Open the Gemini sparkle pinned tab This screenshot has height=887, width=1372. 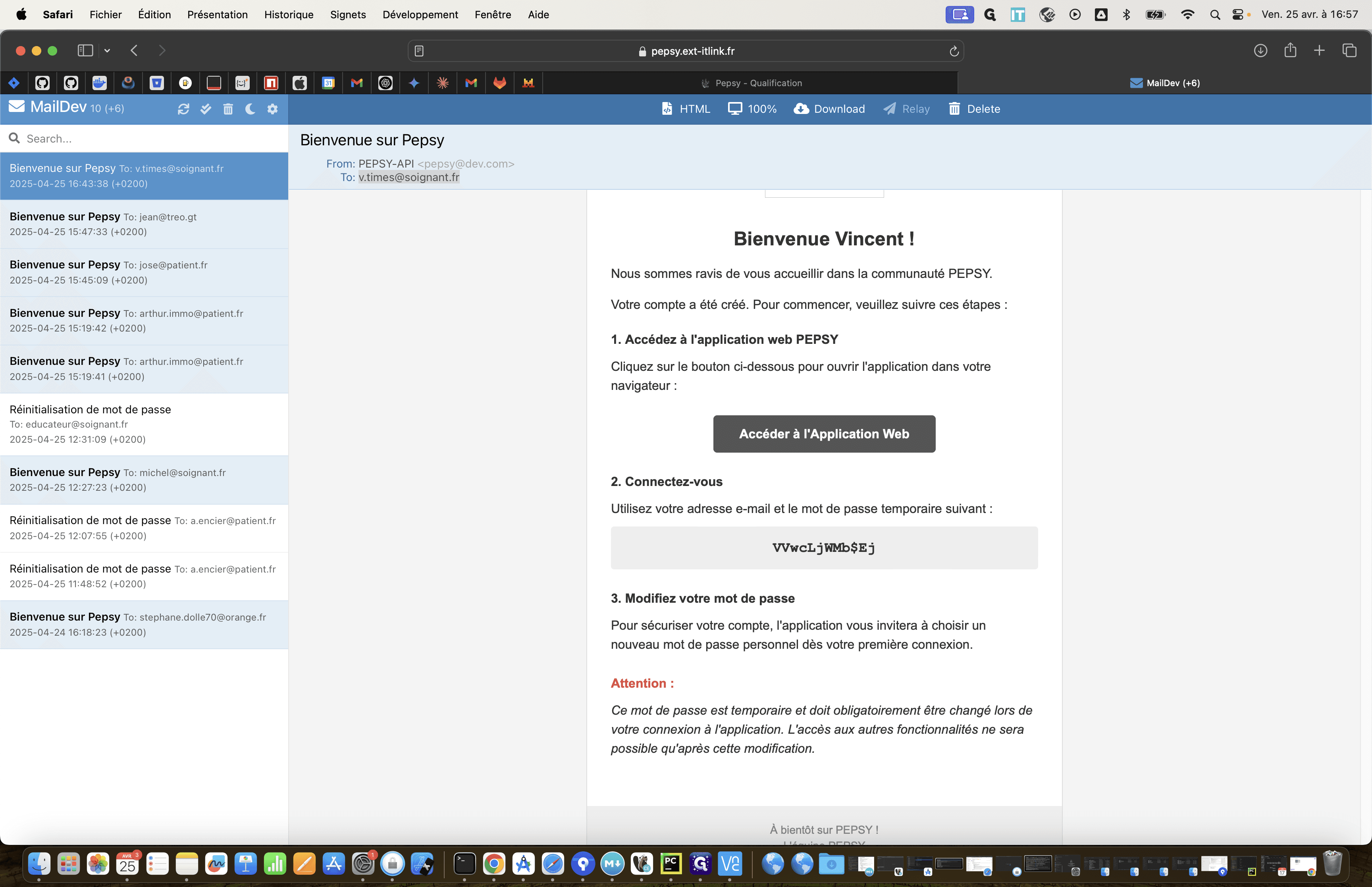[x=414, y=83]
